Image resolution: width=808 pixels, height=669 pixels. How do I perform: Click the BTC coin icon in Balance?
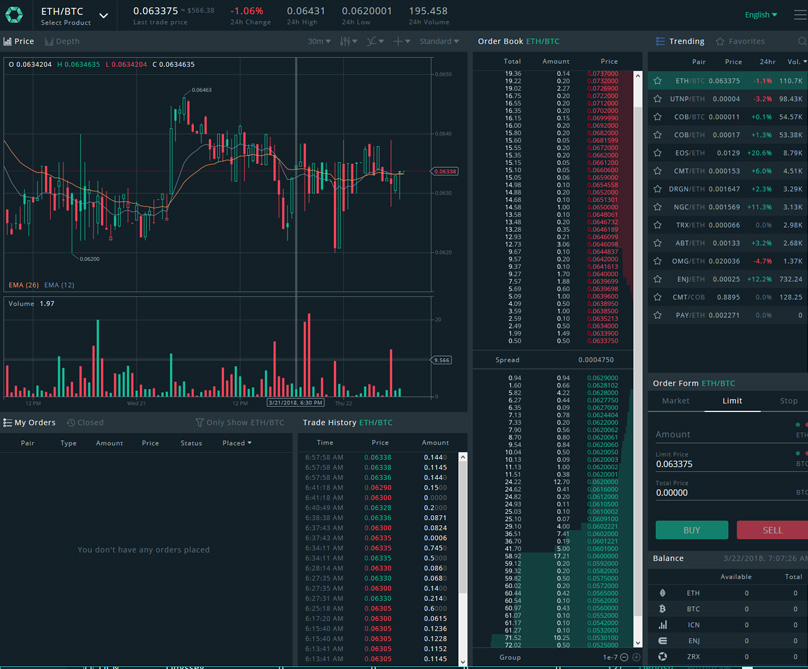(x=663, y=609)
